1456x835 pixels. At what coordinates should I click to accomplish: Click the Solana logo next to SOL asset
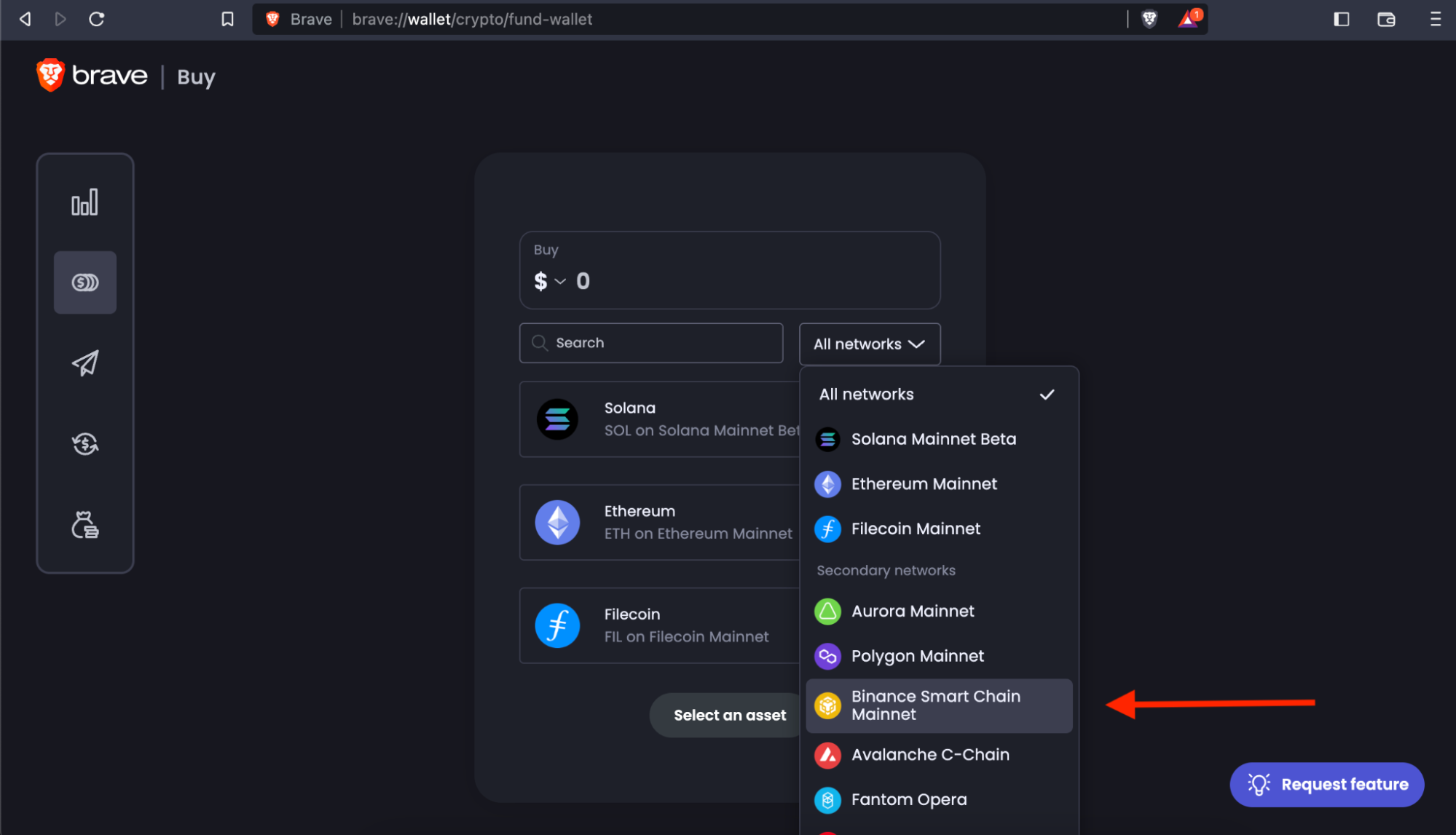(x=557, y=419)
